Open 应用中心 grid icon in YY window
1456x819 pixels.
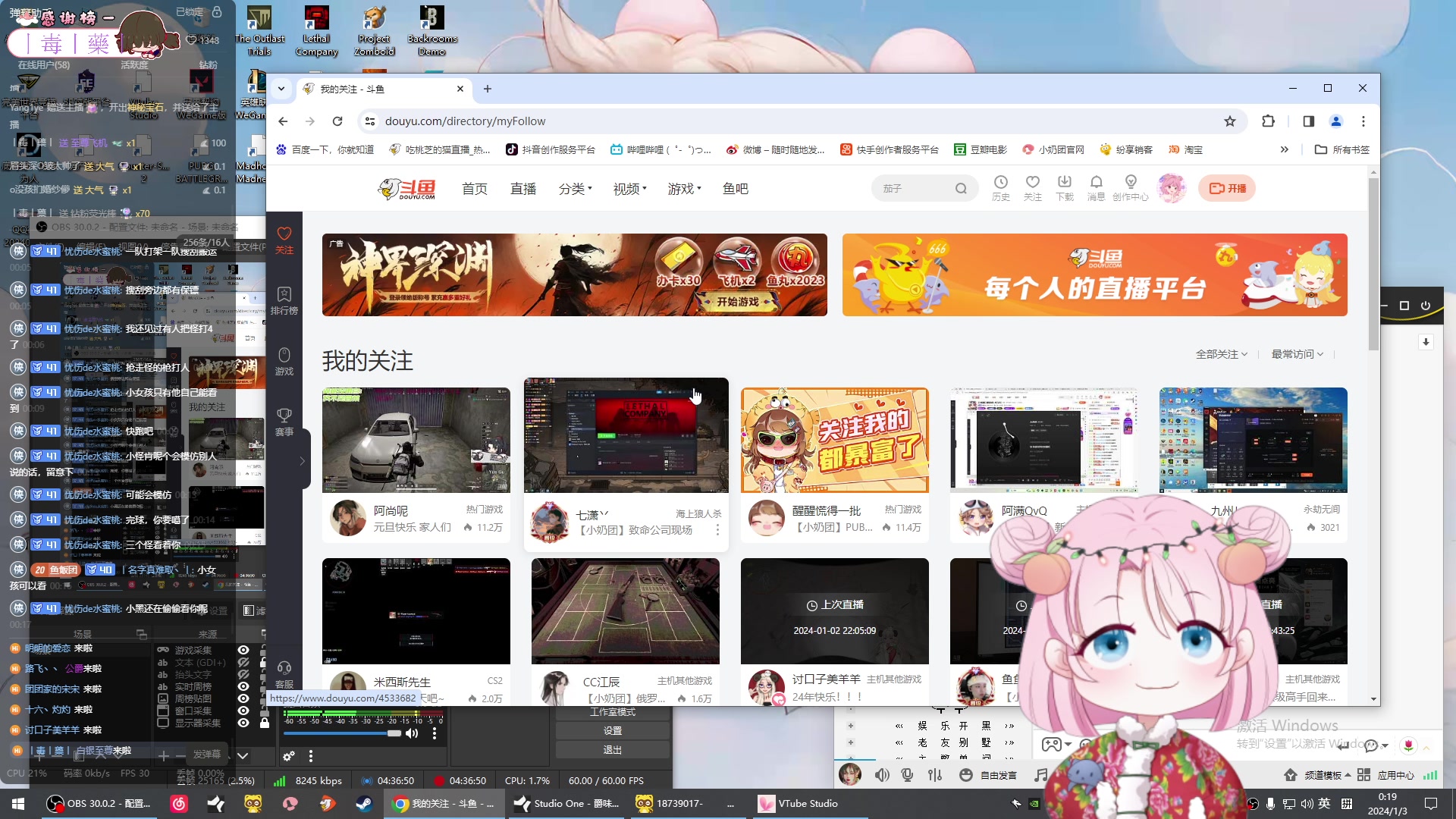click(x=1363, y=775)
